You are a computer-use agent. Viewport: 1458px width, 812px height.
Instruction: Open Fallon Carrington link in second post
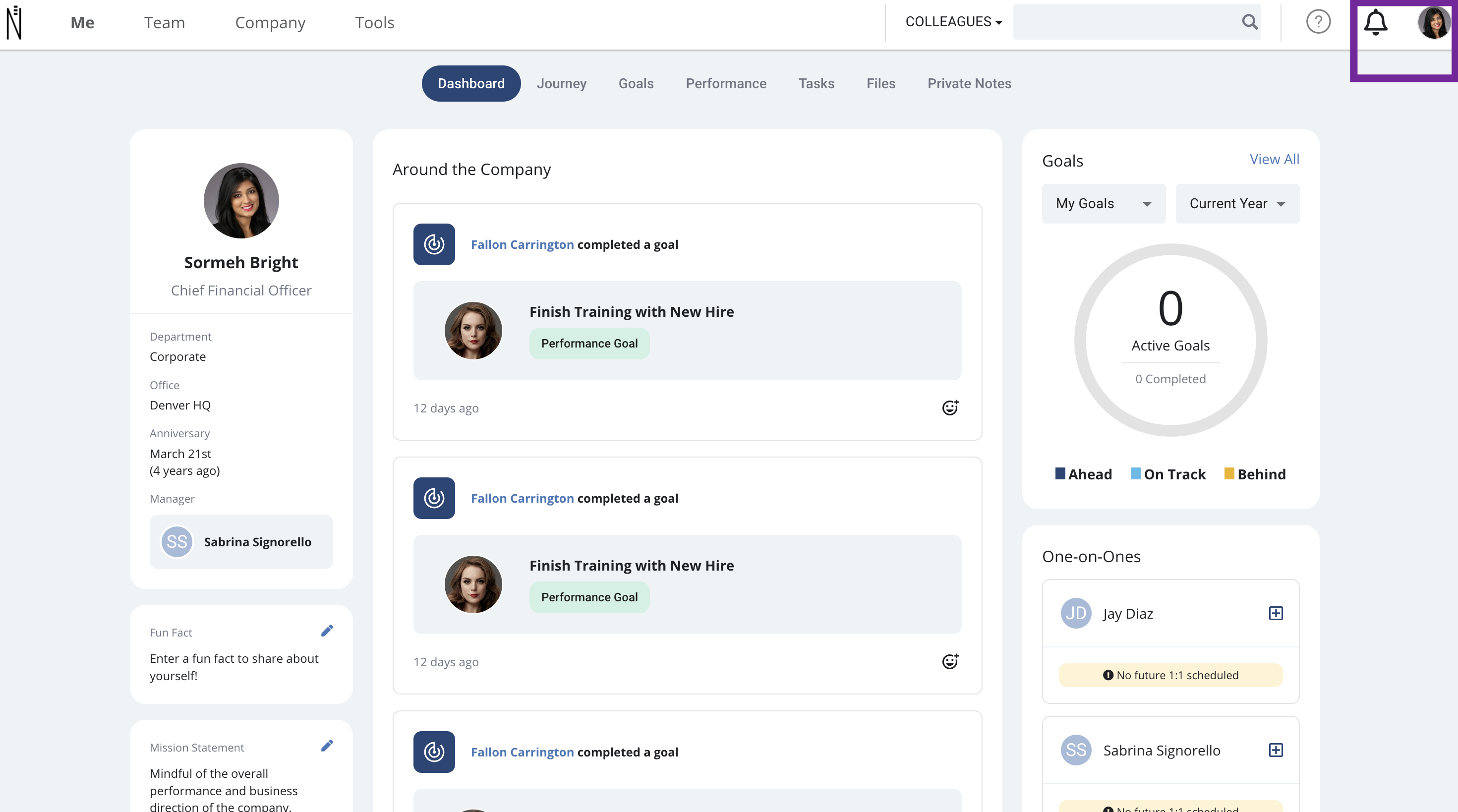pyautogui.click(x=522, y=498)
